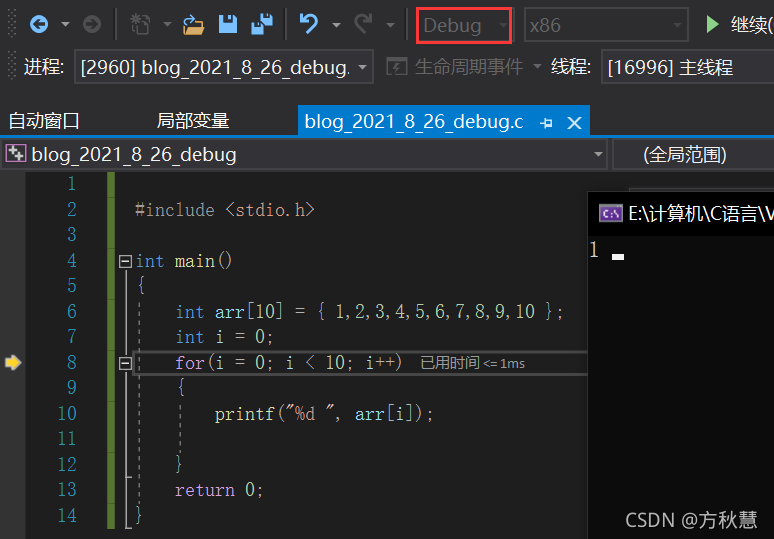Close the blog_2021_8_26_debug.c tab
The image size is (774, 539).
pyautogui.click(x=574, y=123)
